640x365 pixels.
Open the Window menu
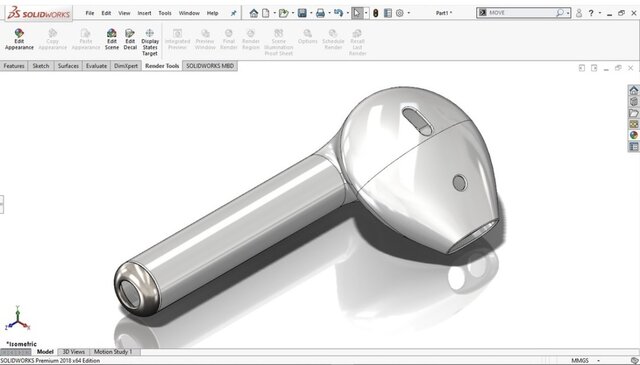189,13
